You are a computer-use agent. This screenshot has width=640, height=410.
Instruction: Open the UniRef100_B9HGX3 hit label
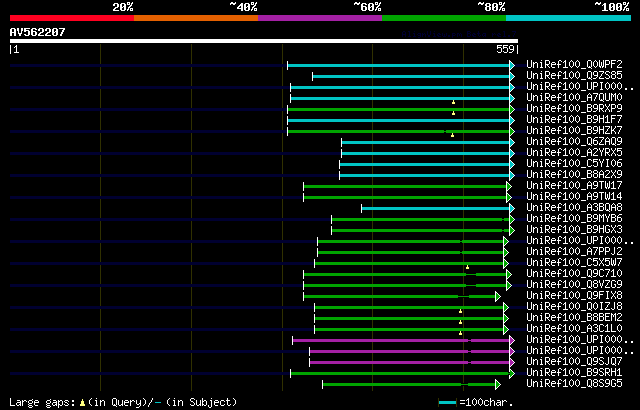click(x=574, y=230)
